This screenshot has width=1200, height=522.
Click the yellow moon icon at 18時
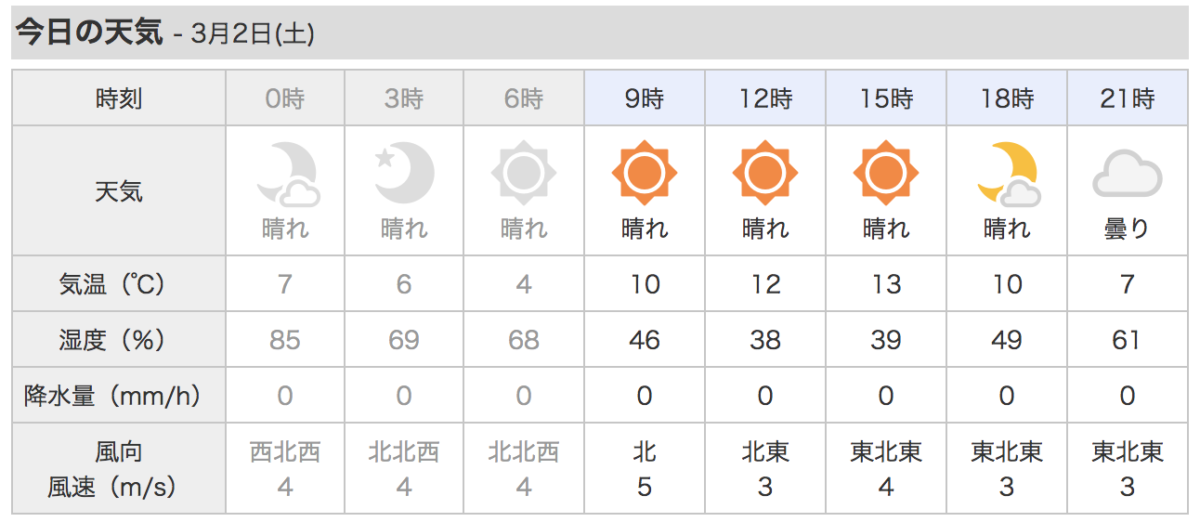coord(1008,175)
